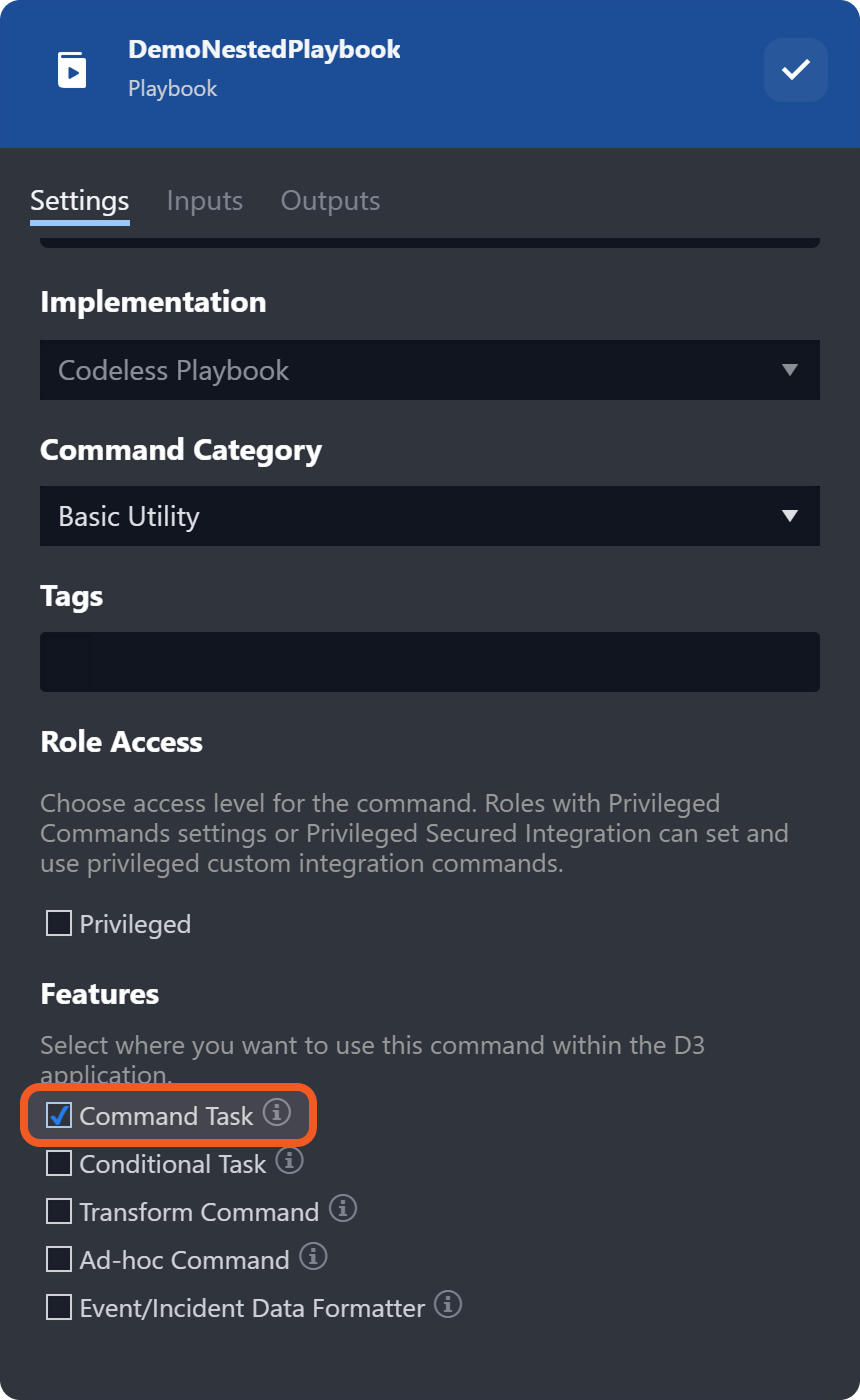Tick the Event/Incident Data Formatter checkbox
The height and width of the screenshot is (1400, 860).
point(59,1307)
